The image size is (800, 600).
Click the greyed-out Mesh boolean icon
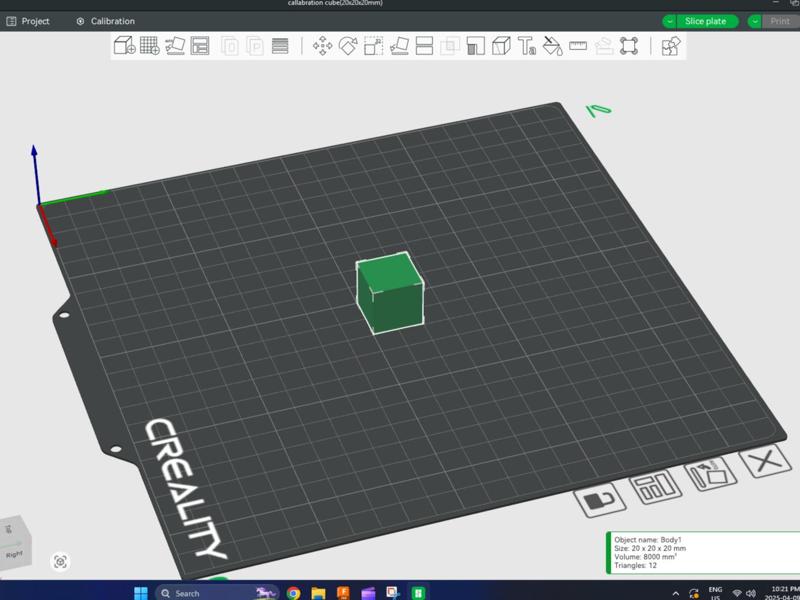[x=450, y=46]
